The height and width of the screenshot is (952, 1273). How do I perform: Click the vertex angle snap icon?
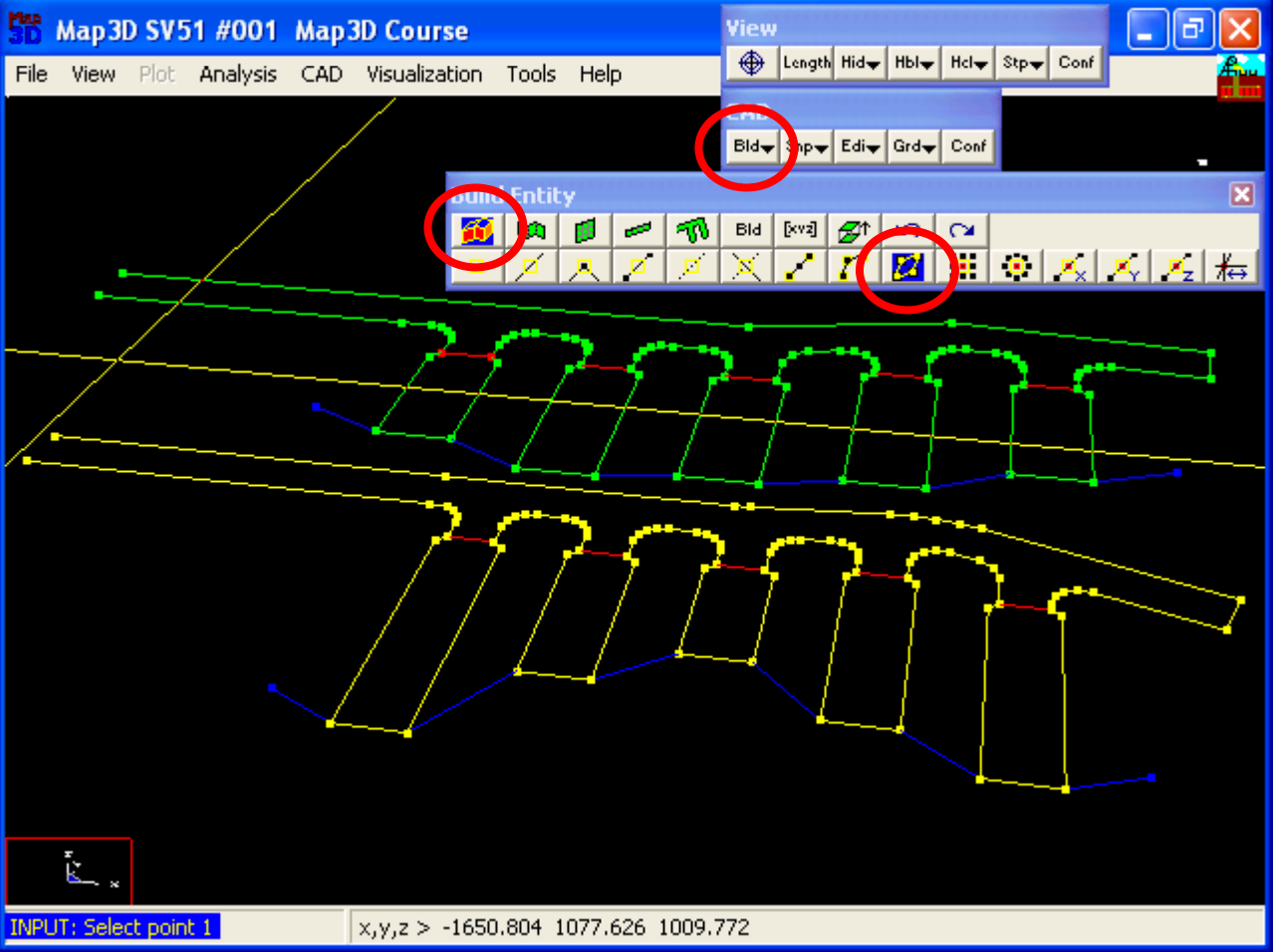point(585,266)
